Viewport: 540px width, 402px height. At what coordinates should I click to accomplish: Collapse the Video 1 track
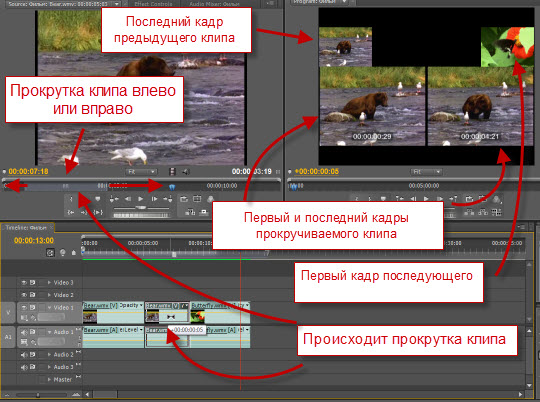click(x=49, y=307)
